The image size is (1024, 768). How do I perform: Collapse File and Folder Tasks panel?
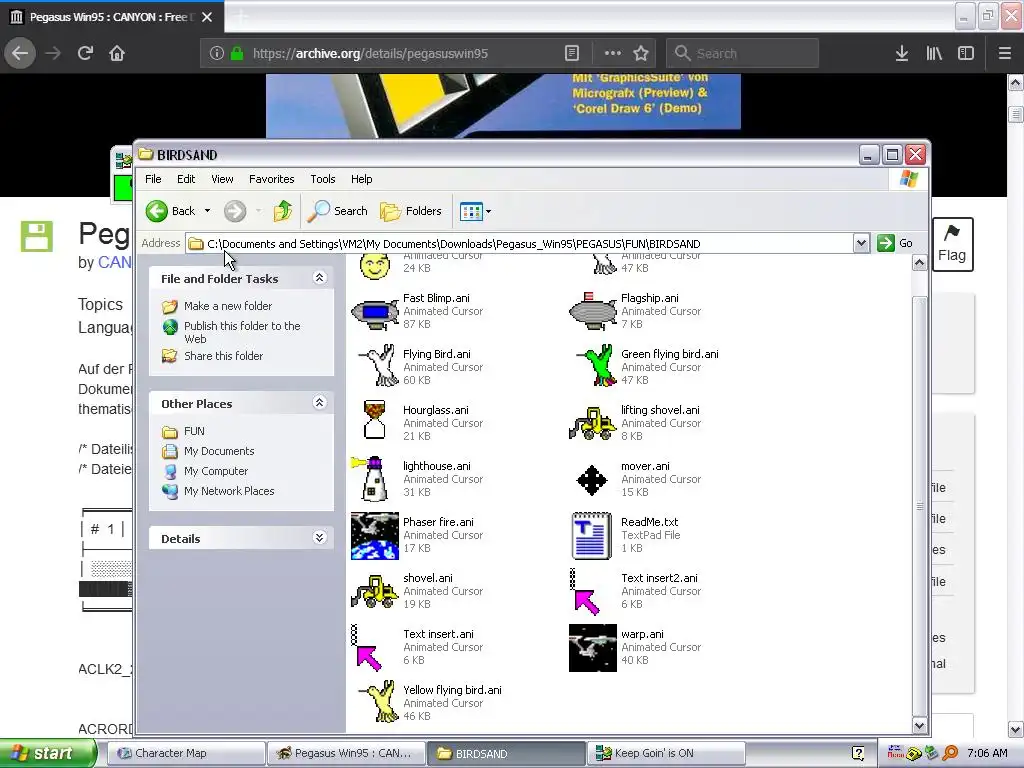click(319, 278)
